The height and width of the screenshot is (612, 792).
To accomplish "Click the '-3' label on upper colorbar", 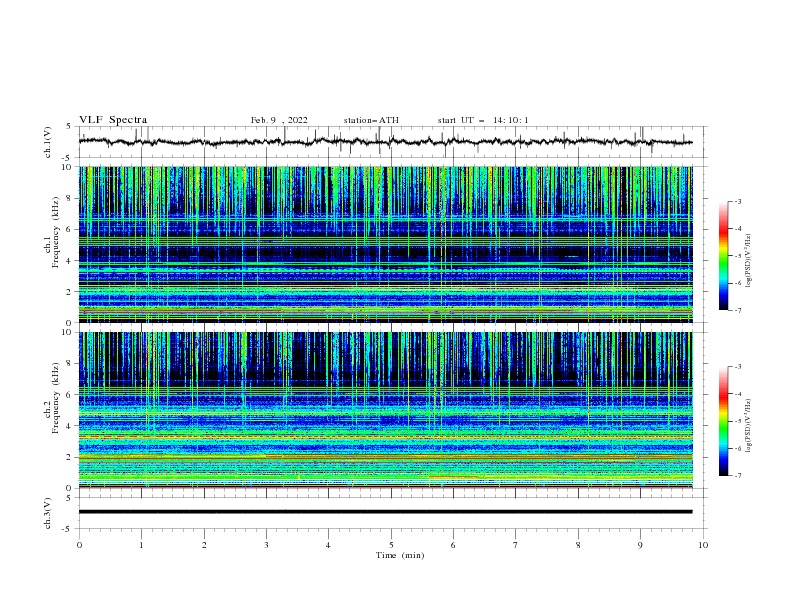I will tap(737, 201).
